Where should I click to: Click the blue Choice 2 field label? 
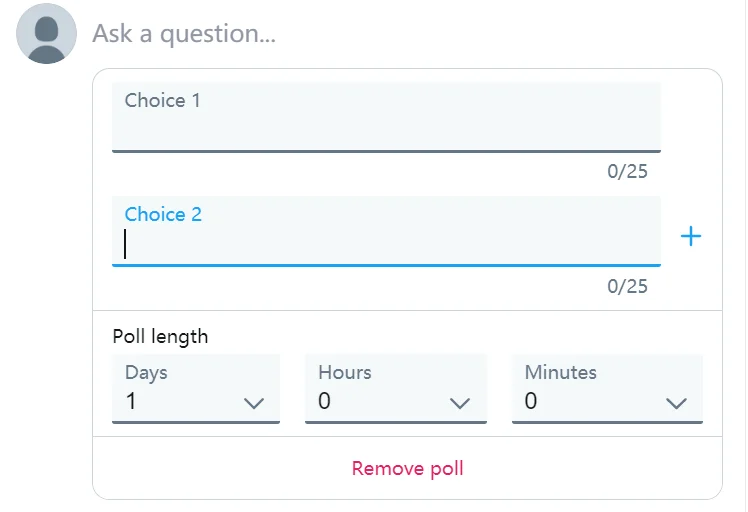click(x=163, y=214)
